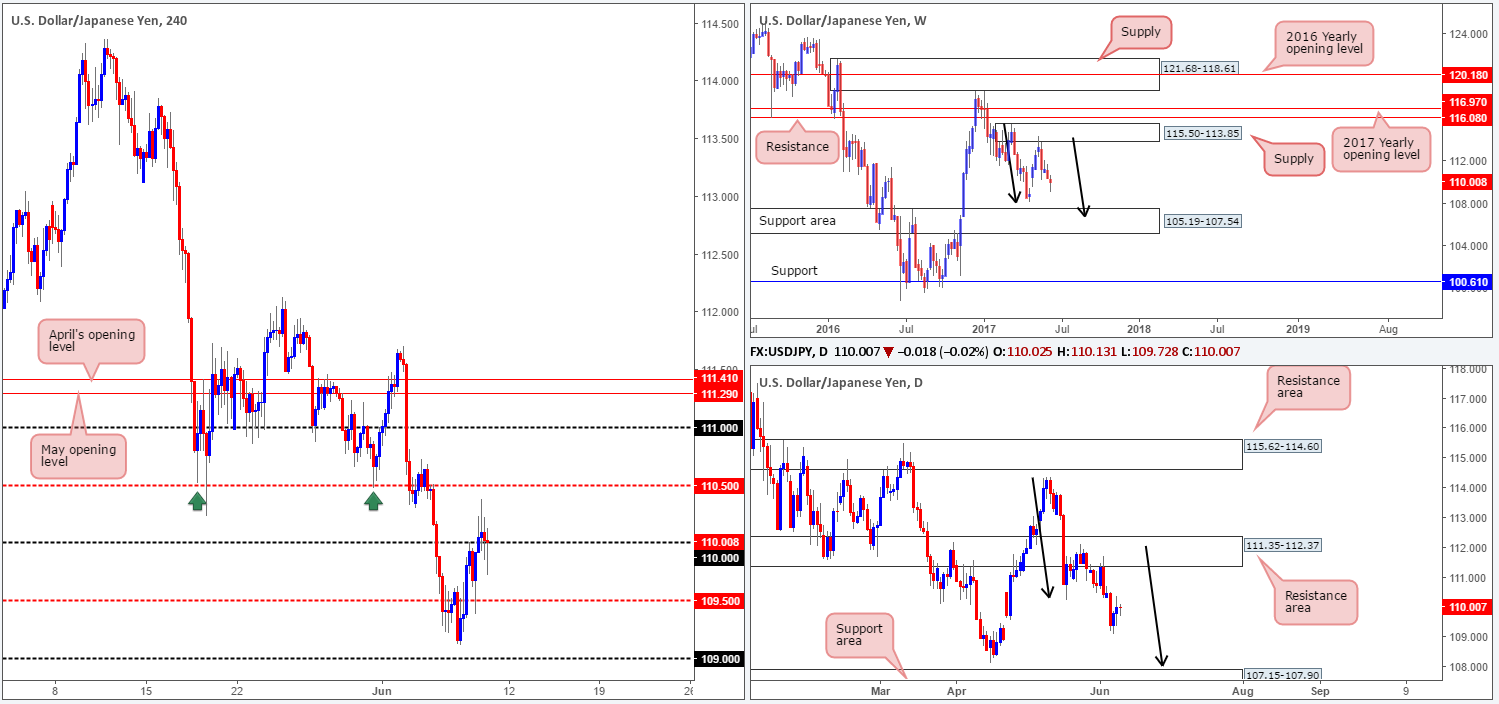
Task: Select the rightmost black arrow on weekly chart
Action: click(x=1079, y=176)
